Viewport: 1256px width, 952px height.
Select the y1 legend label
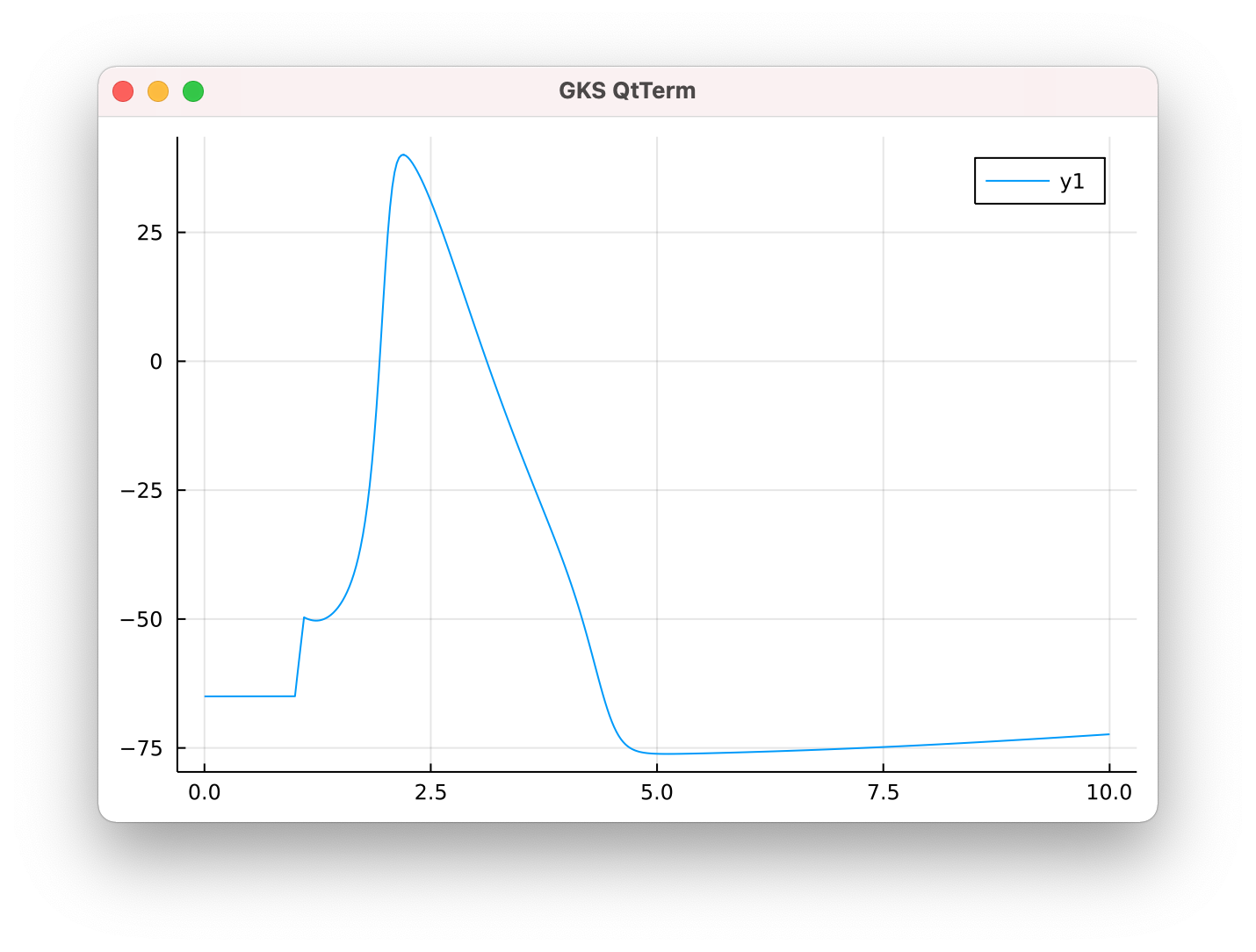pos(1072,182)
